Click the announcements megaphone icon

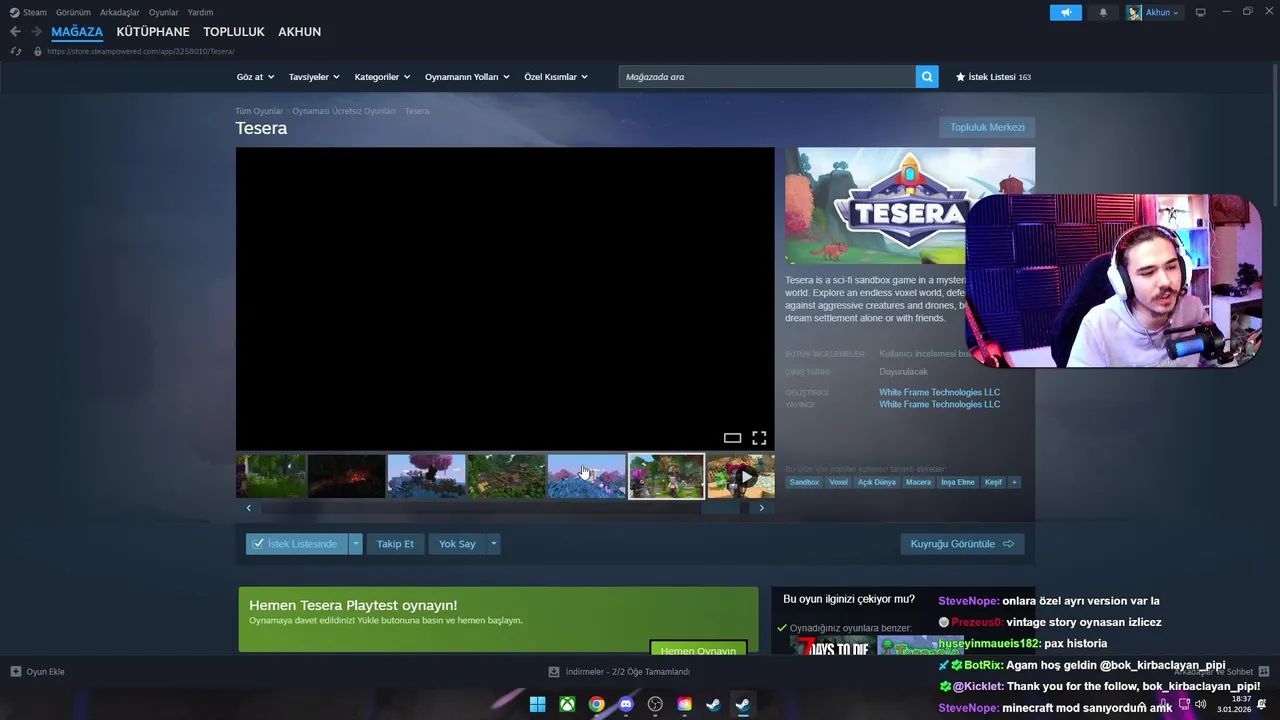[1066, 12]
